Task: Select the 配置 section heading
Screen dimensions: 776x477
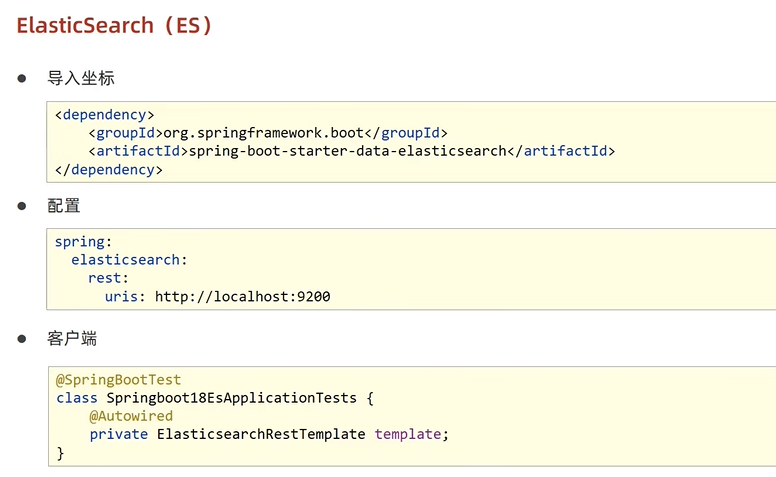Action: pyautogui.click(x=64, y=206)
